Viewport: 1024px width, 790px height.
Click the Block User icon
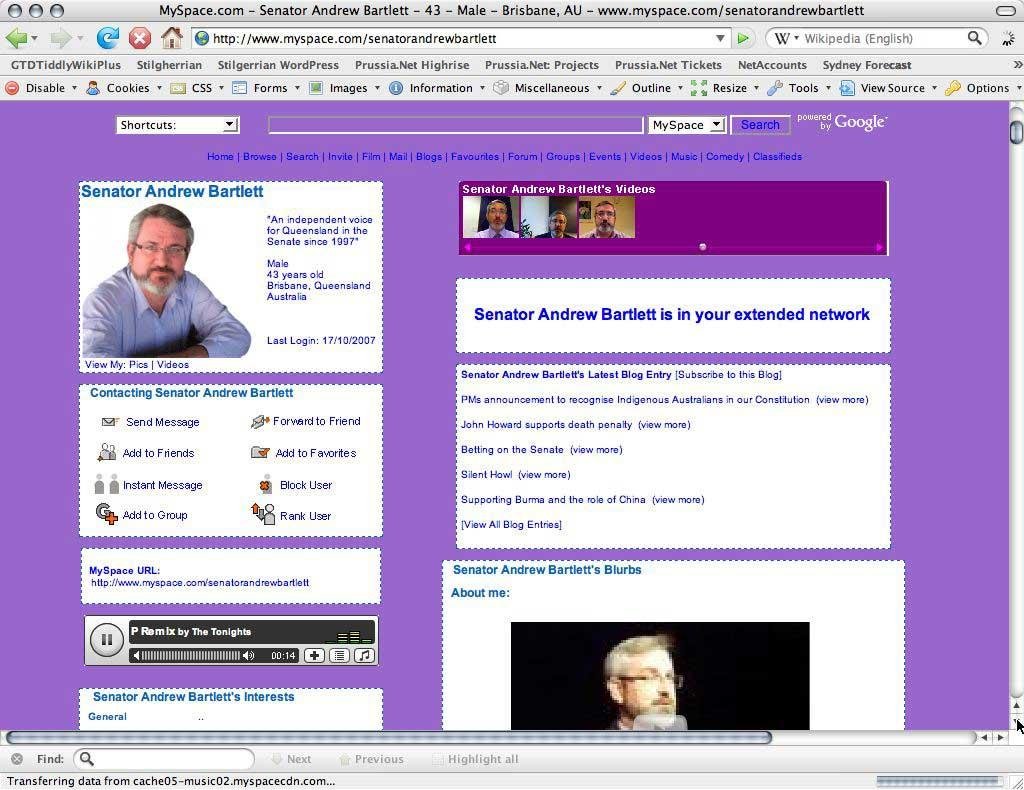264,484
